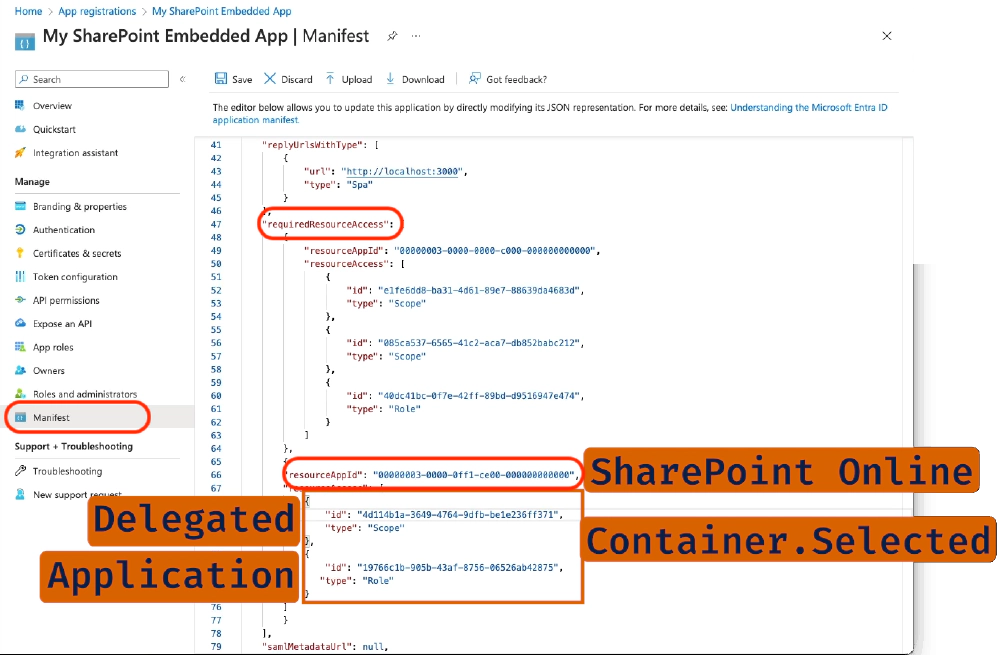1000x655 pixels.
Task: Go to Branding & properties
Action: (80, 207)
